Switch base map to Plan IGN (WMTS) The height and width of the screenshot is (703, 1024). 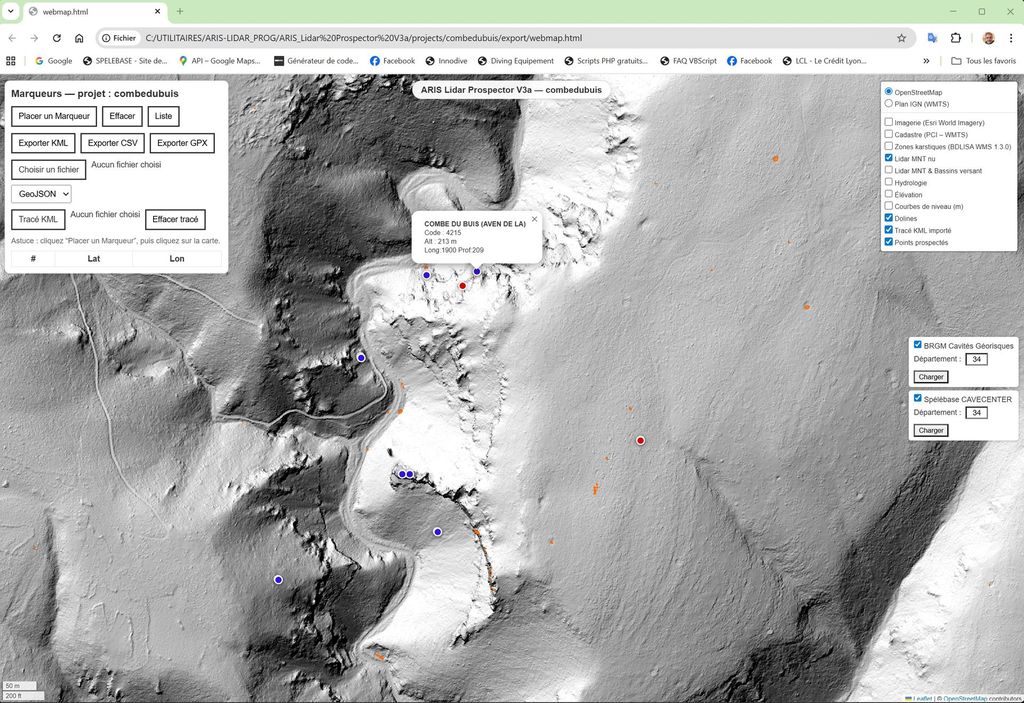tap(889, 103)
